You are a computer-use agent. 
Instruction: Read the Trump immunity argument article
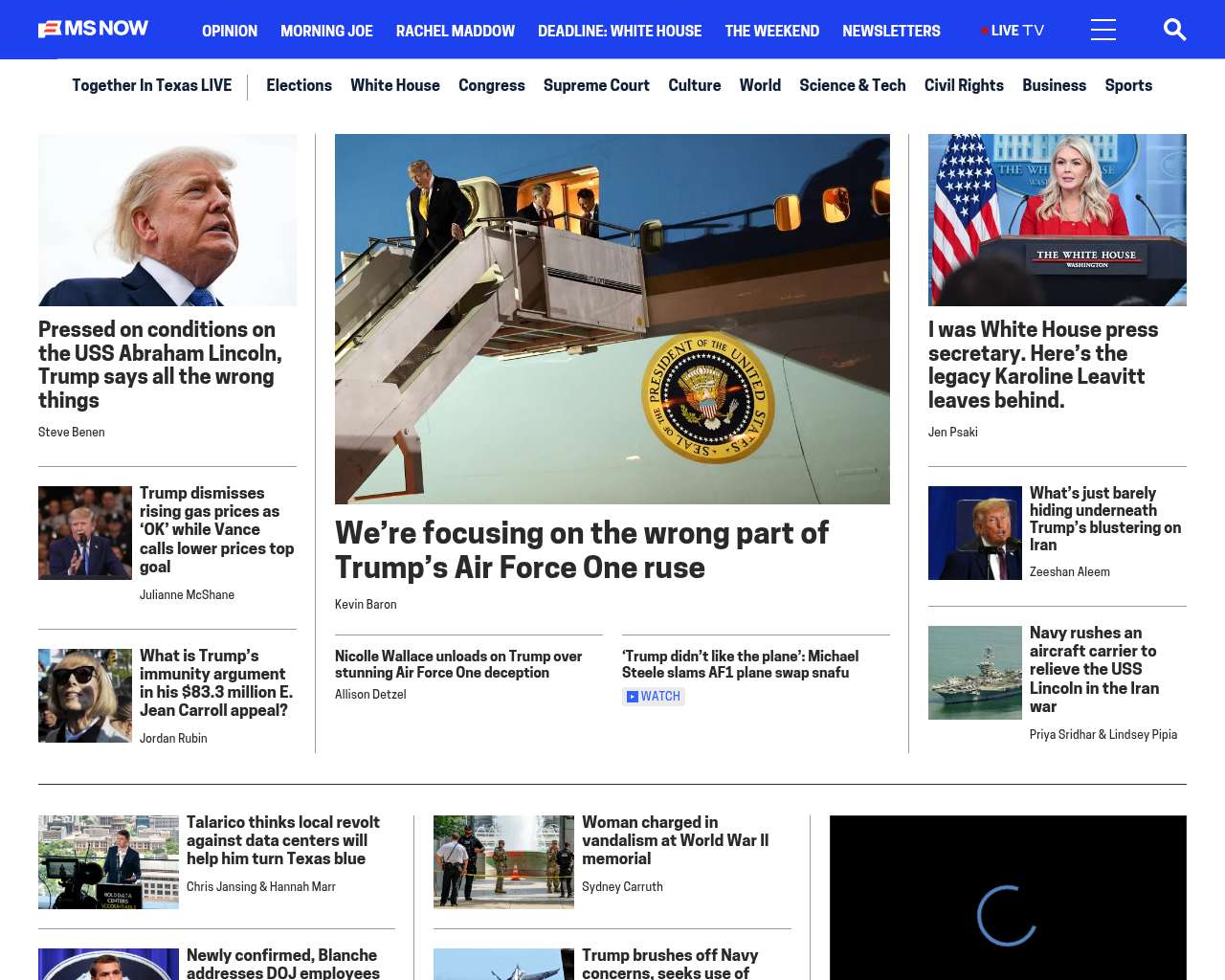click(x=216, y=682)
